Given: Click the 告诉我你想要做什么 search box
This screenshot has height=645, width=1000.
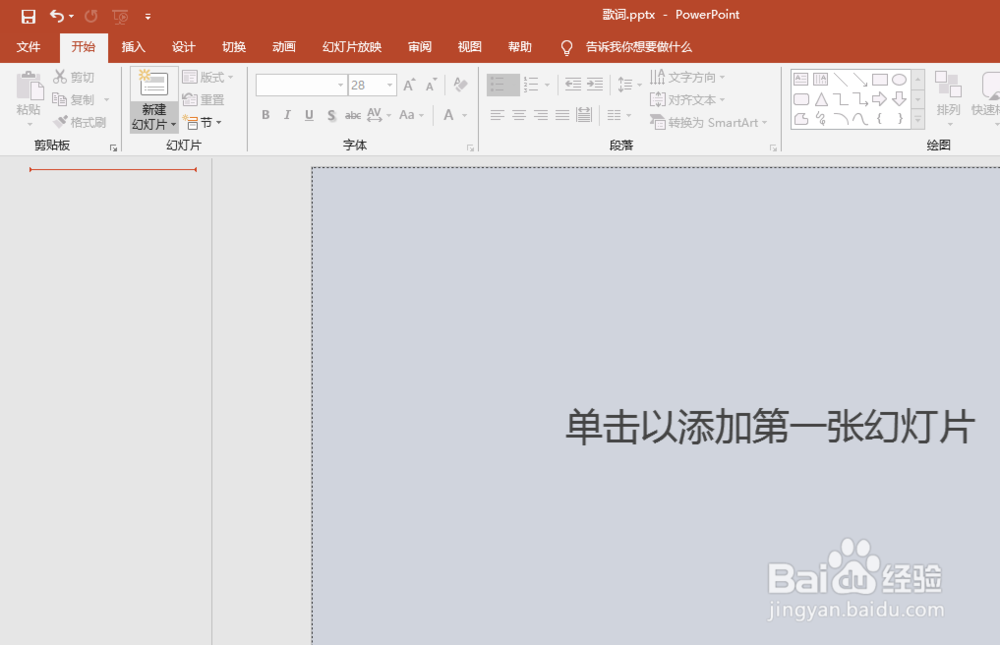Looking at the screenshot, I should click(638, 47).
